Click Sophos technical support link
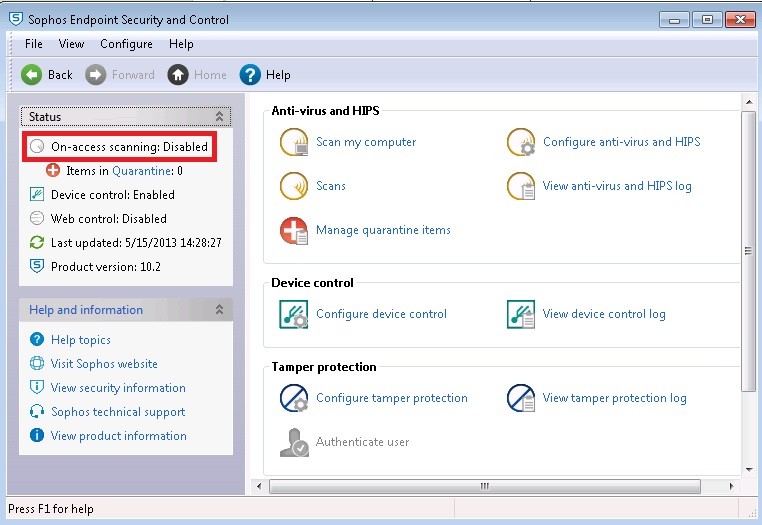 click(118, 412)
